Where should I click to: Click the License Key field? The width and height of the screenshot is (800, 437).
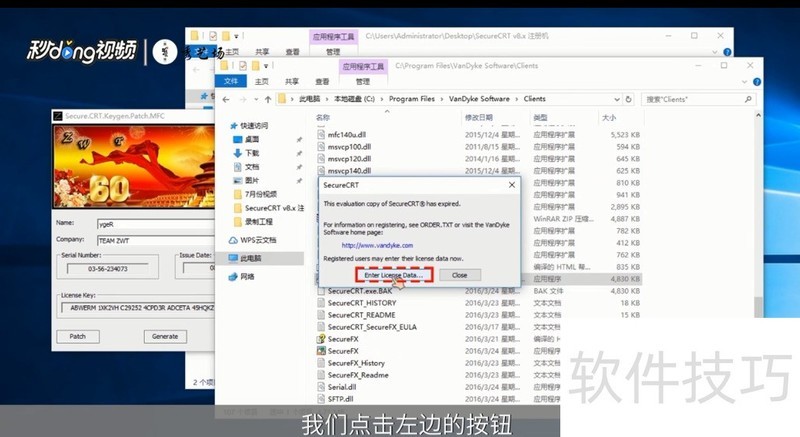pos(138,308)
